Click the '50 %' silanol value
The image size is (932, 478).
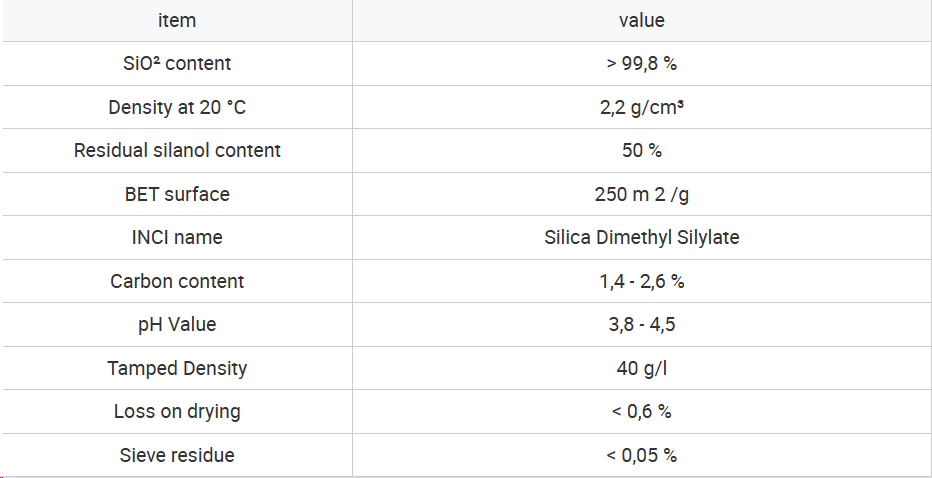[642, 150]
